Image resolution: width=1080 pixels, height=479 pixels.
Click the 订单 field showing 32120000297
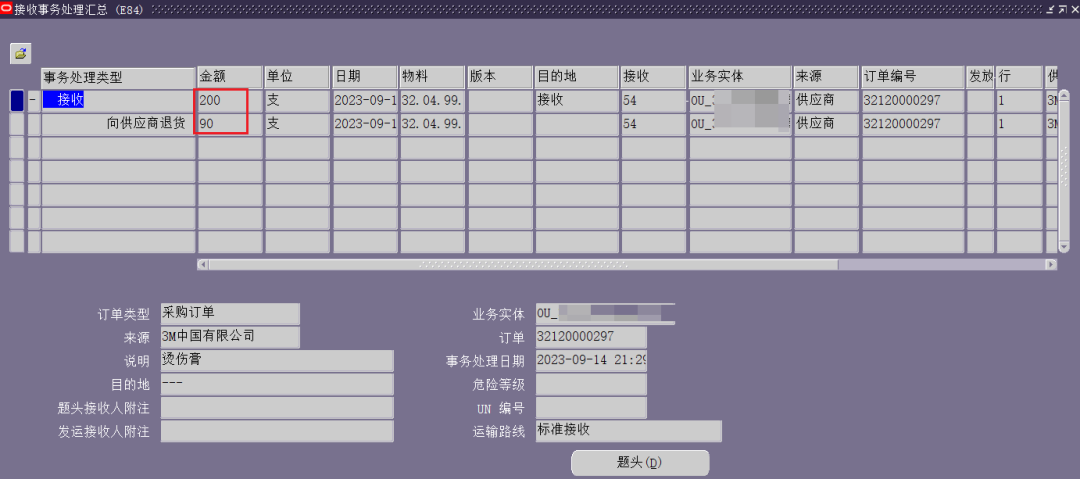click(591, 337)
